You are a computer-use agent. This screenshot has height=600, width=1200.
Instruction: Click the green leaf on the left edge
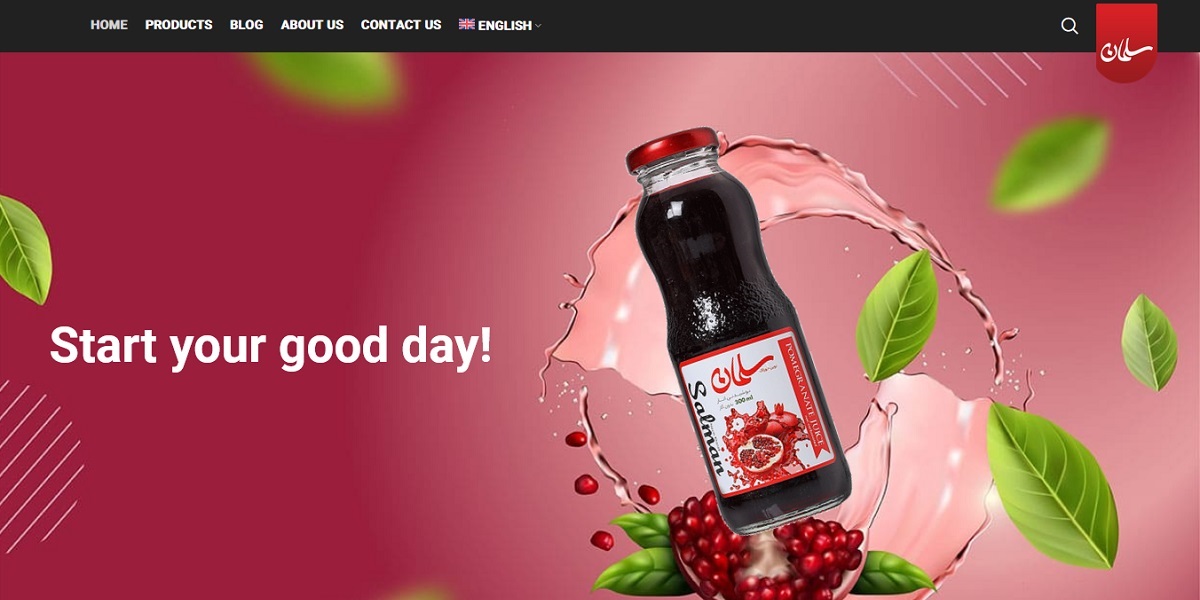coord(24,249)
